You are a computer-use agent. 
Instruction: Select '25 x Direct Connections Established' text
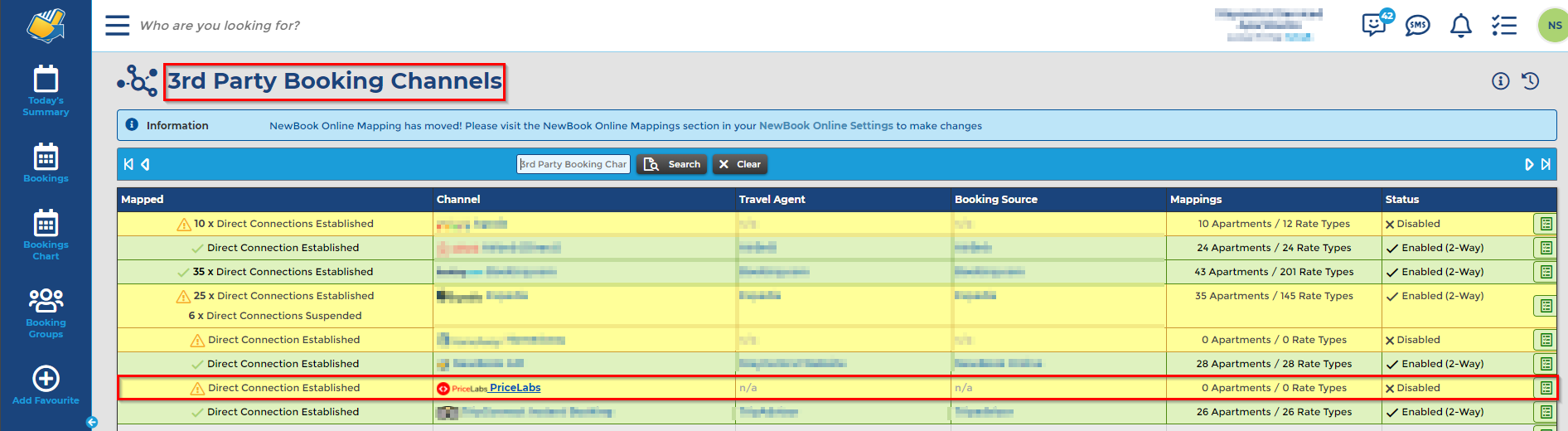[x=283, y=296]
